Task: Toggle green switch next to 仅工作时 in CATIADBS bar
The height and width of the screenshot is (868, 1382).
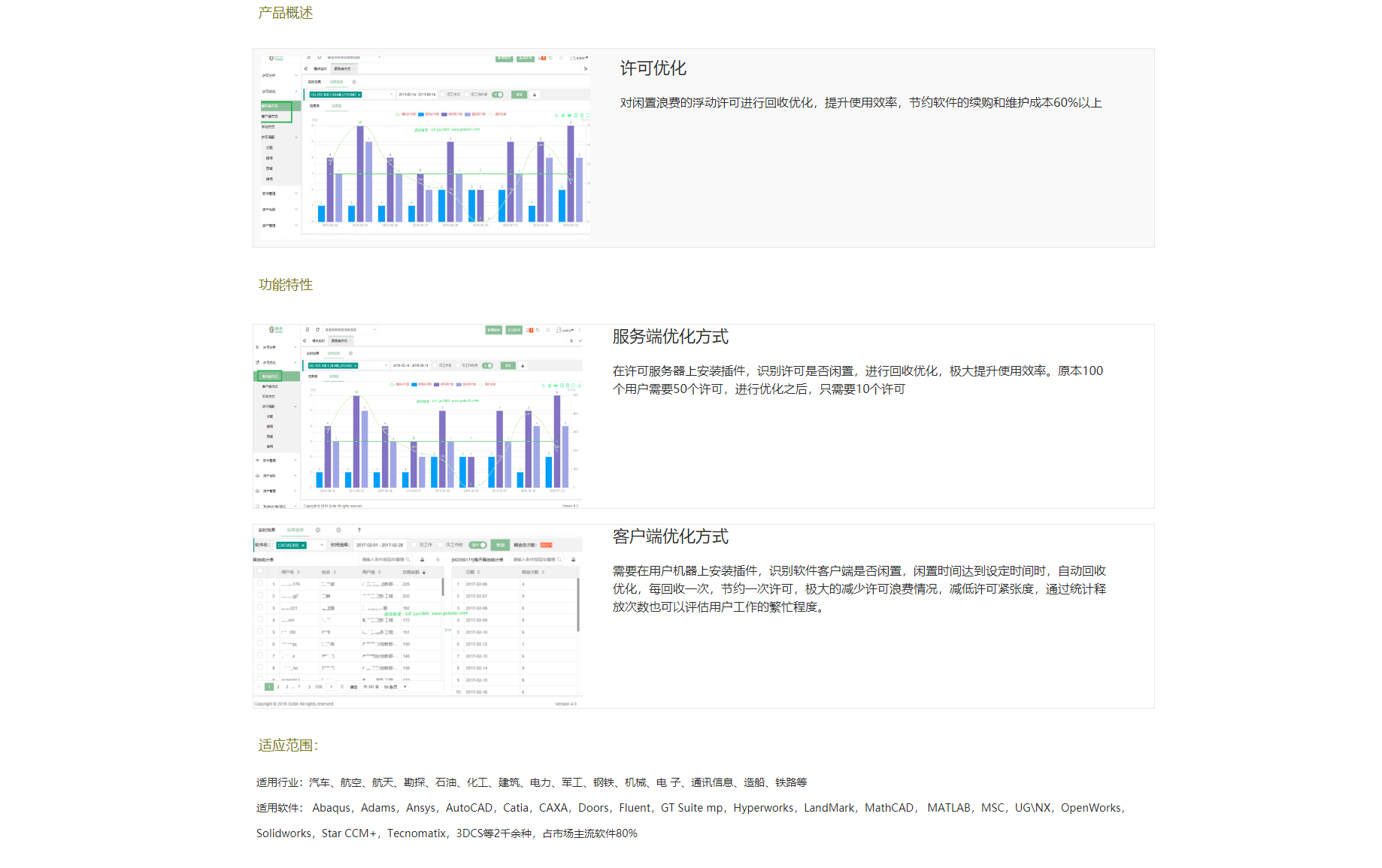Action: (x=477, y=545)
